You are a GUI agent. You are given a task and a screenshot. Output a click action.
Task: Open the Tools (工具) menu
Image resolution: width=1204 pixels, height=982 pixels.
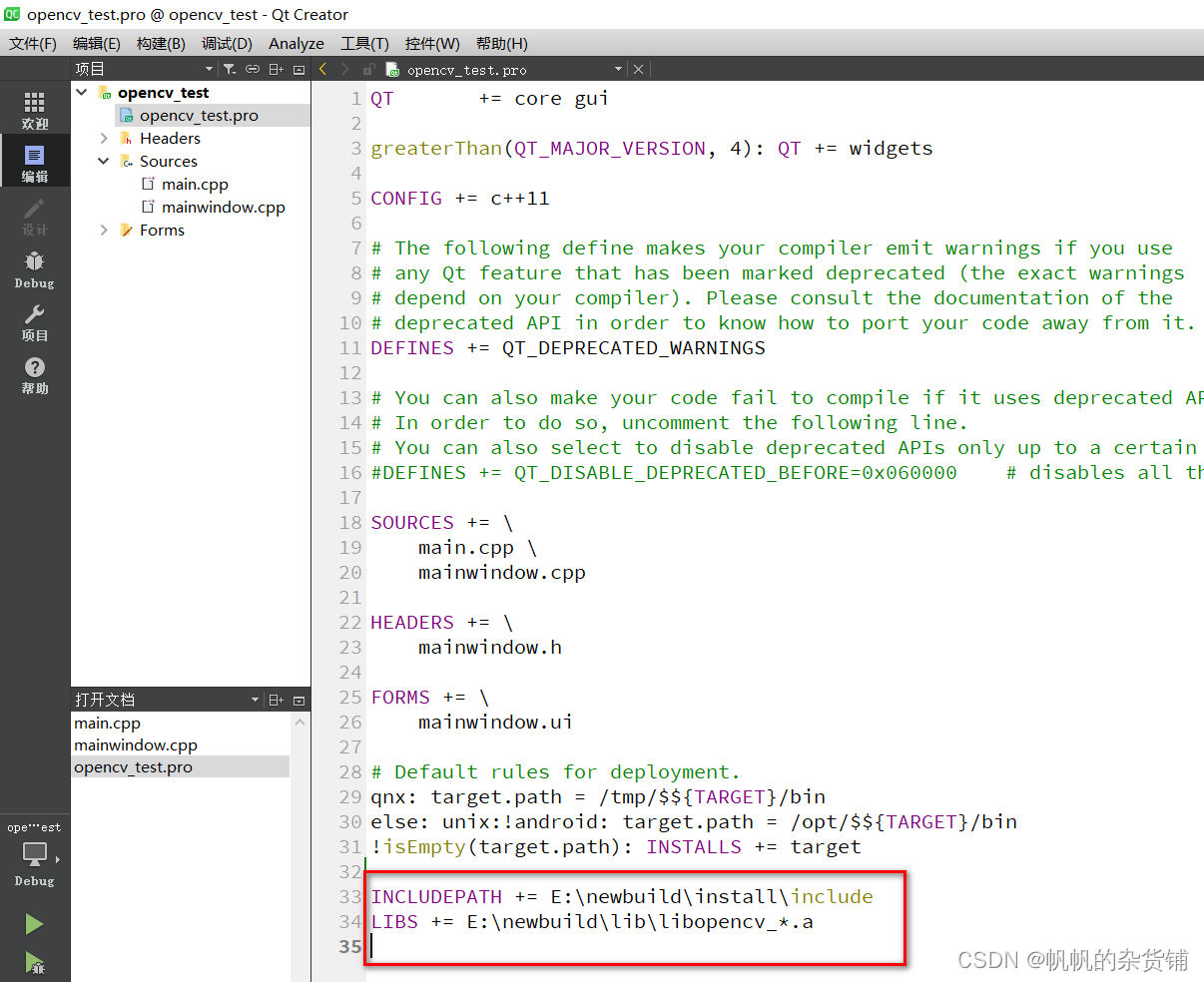(x=364, y=43)
